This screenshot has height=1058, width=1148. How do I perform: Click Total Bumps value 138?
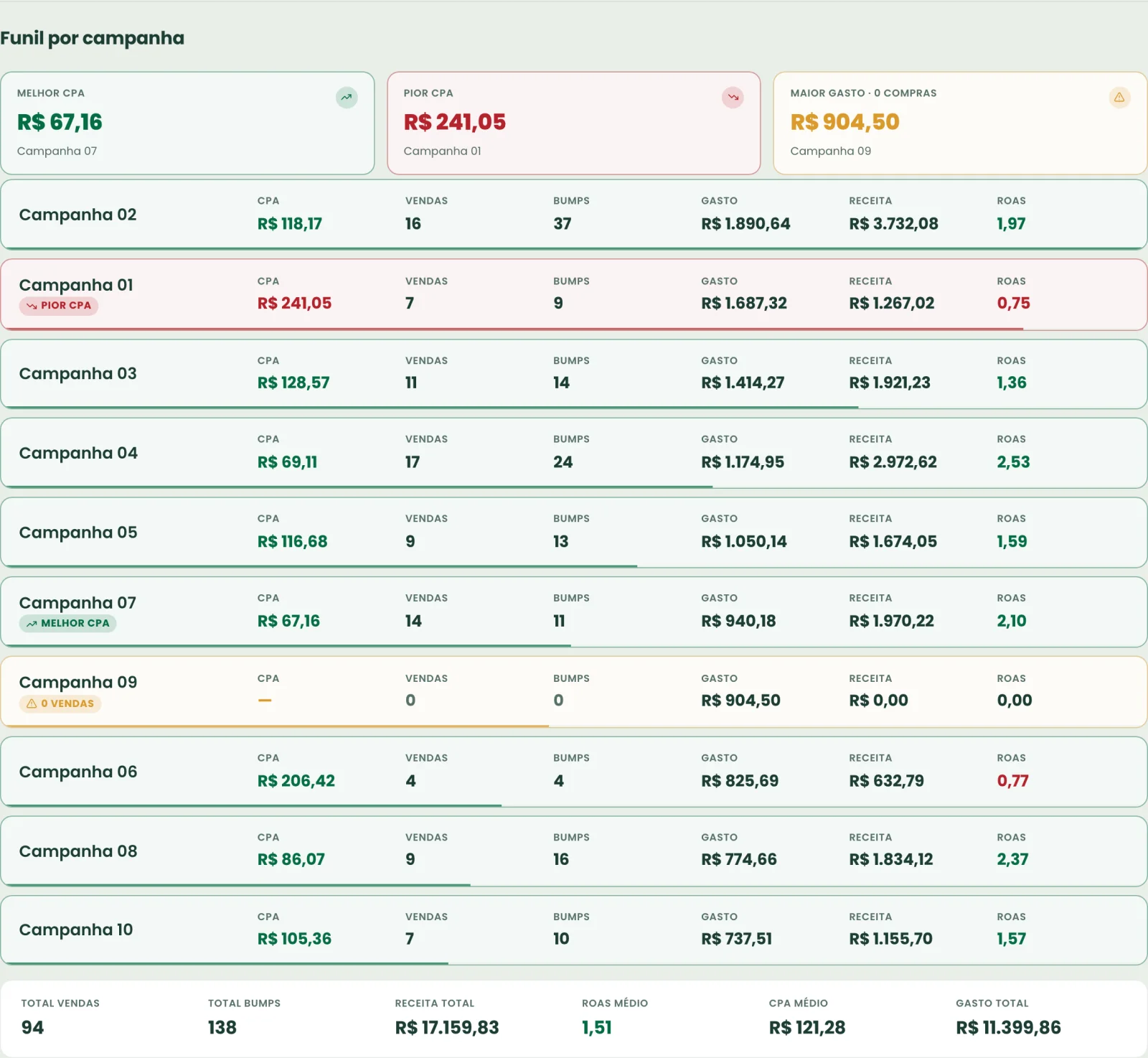click(222, 1028)
